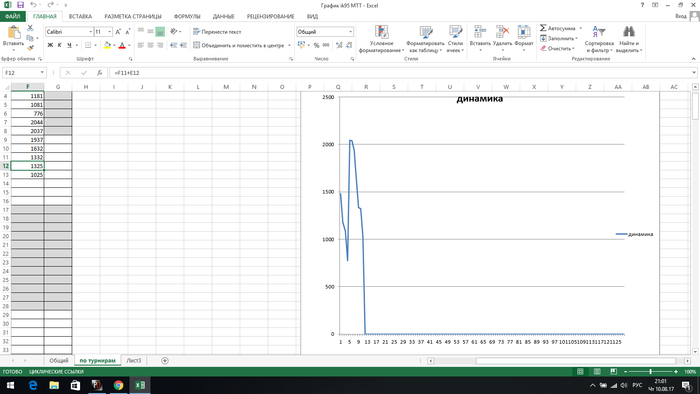
Task: Click inside formula bar showing =F11+E12
Action: pos(400,72)
